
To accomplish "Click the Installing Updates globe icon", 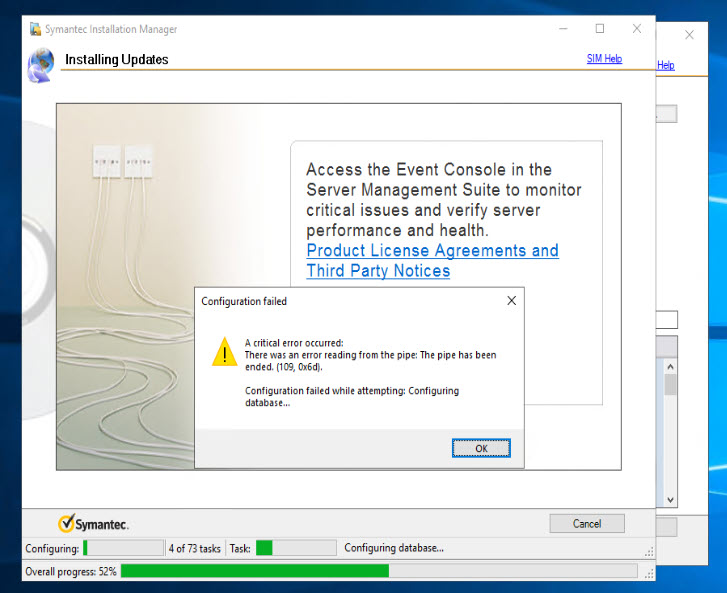I will click(41, 65).
